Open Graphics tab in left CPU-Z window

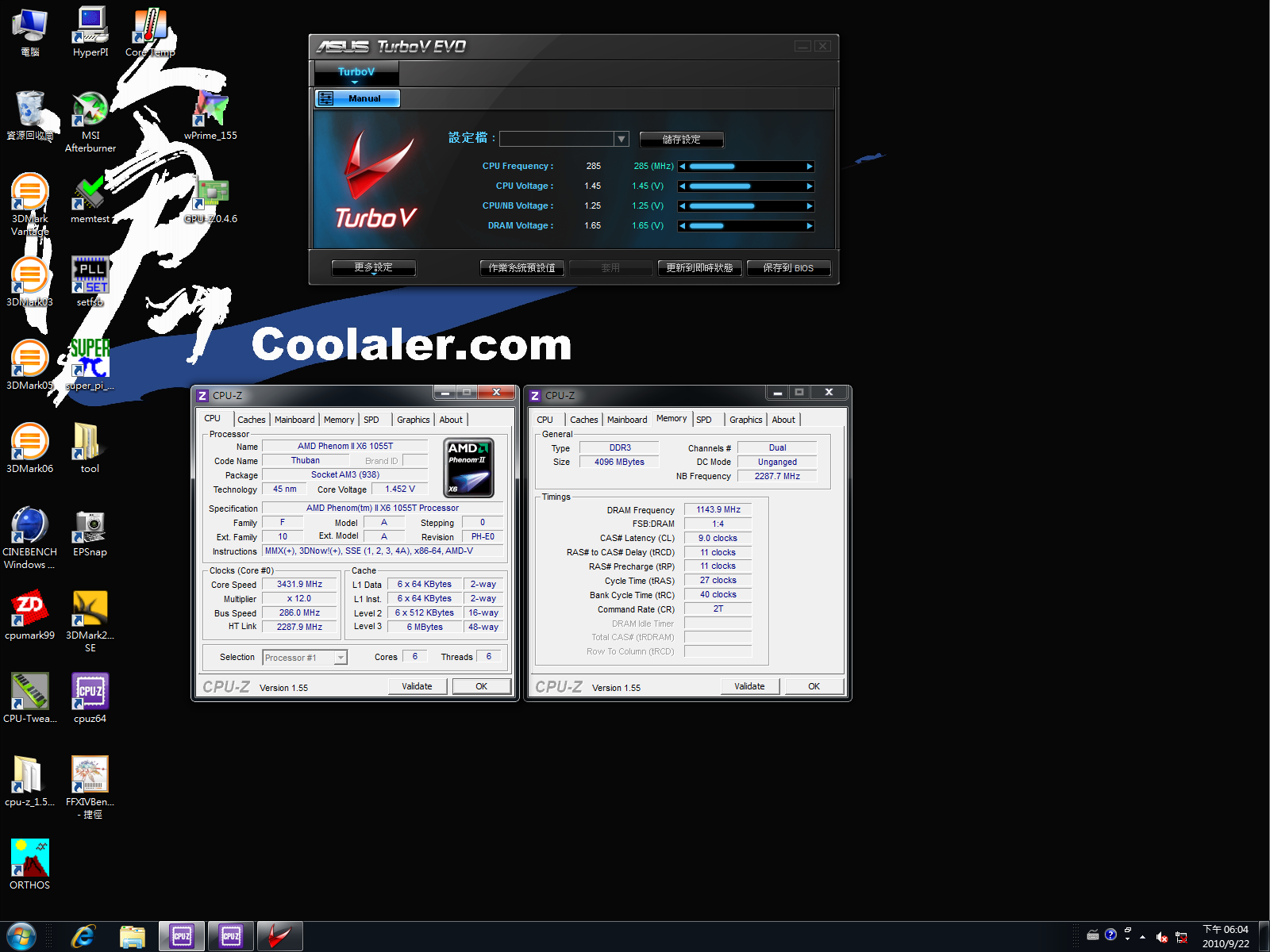414,420
